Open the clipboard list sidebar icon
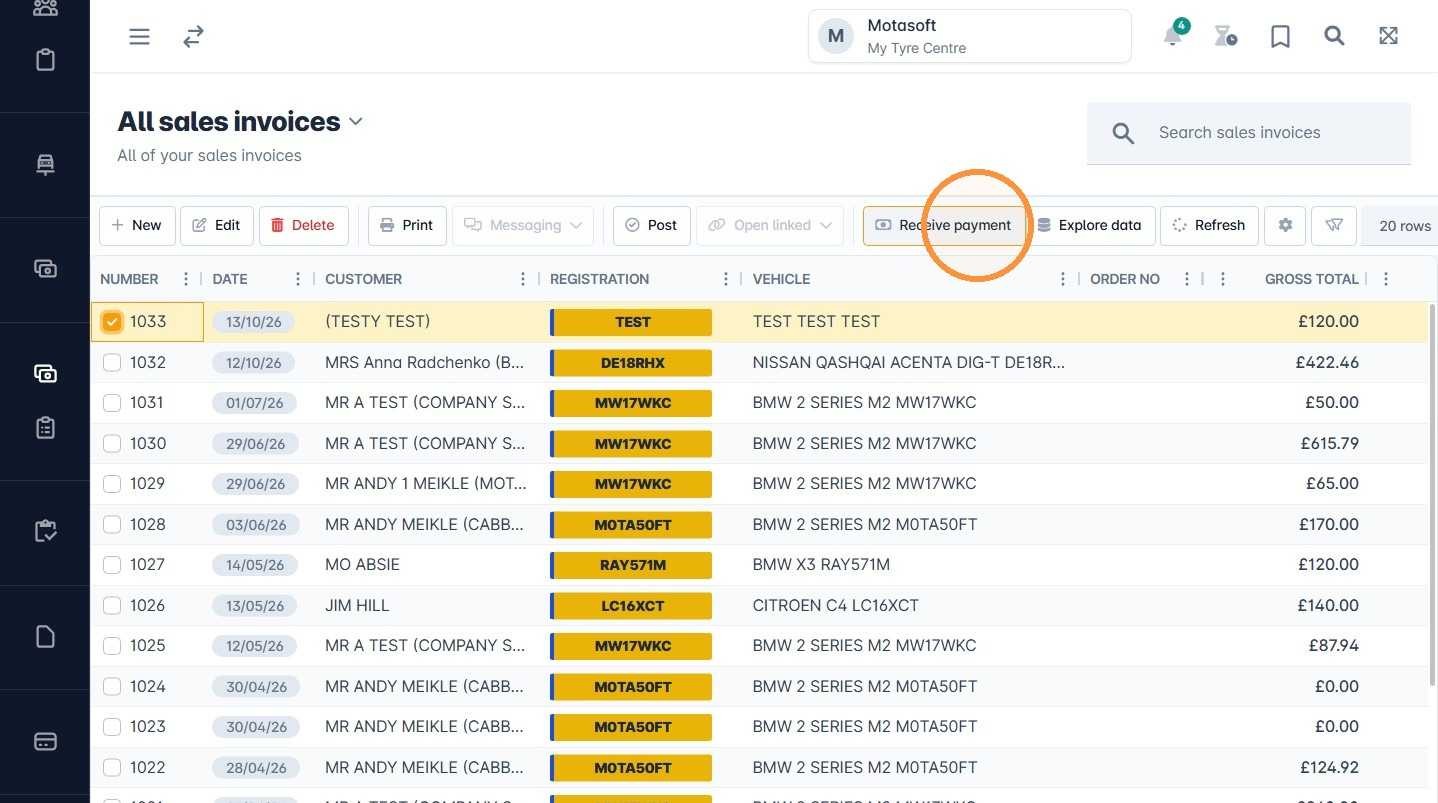Screen dimensions: 1438x803 45,427
